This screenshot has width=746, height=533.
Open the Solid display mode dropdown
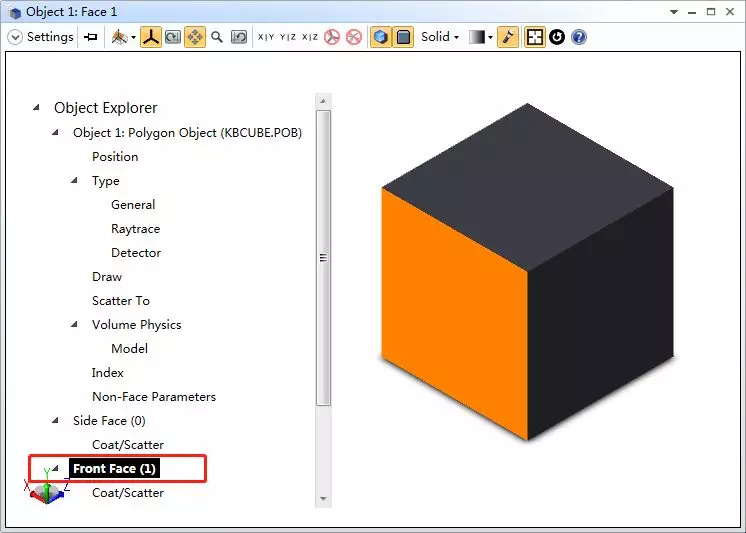tap(440, 37)
